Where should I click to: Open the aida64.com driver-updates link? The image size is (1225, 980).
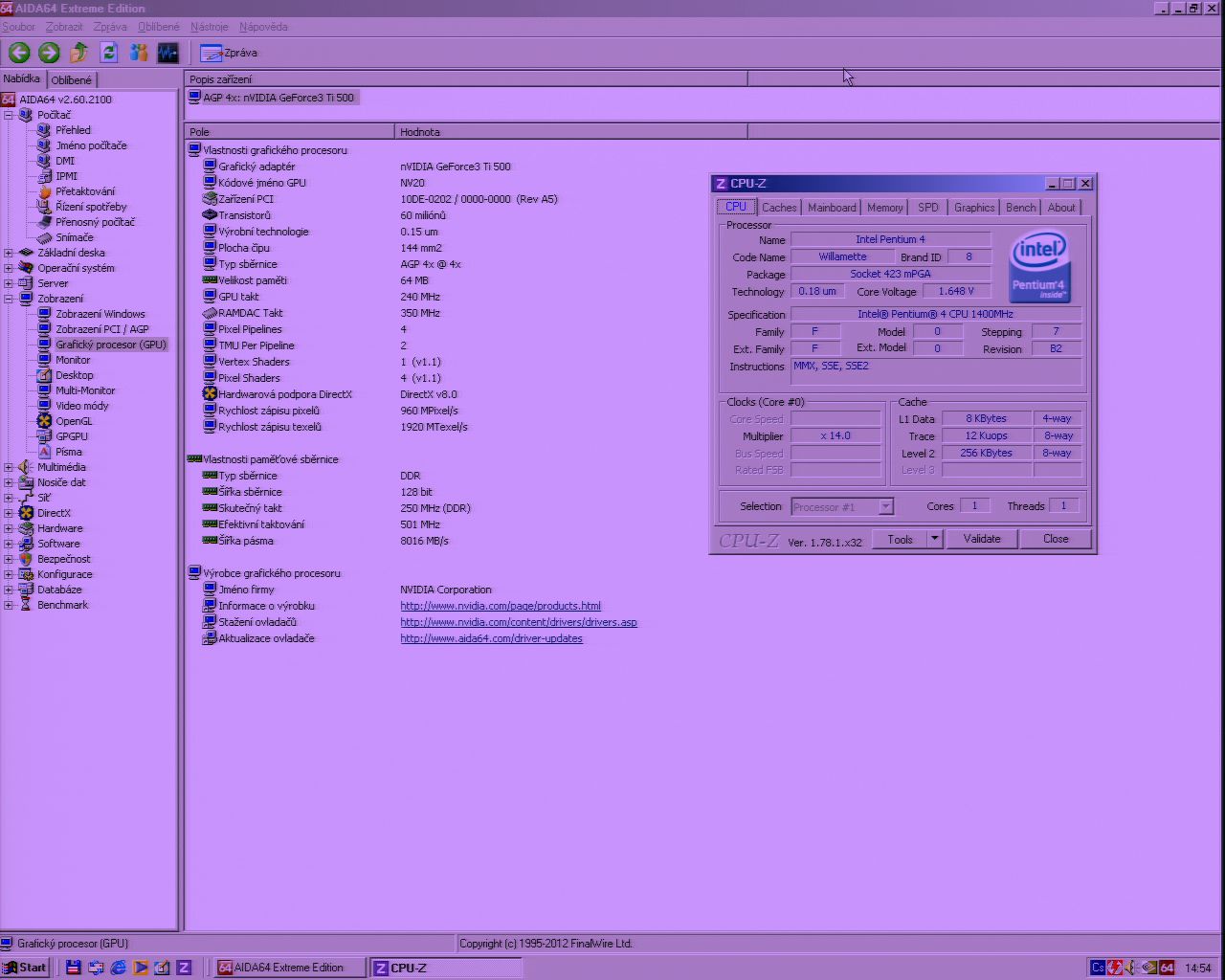point(491,638)
